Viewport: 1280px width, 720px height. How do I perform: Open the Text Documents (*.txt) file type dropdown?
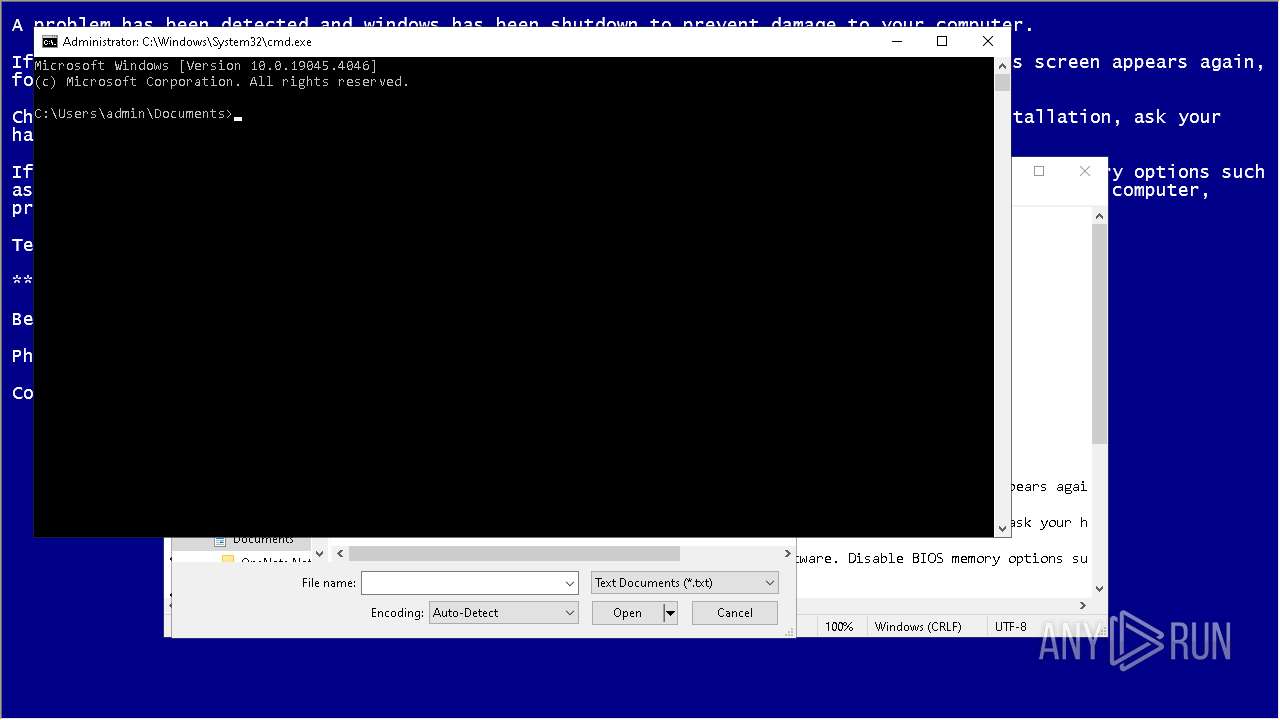(684, 583)
